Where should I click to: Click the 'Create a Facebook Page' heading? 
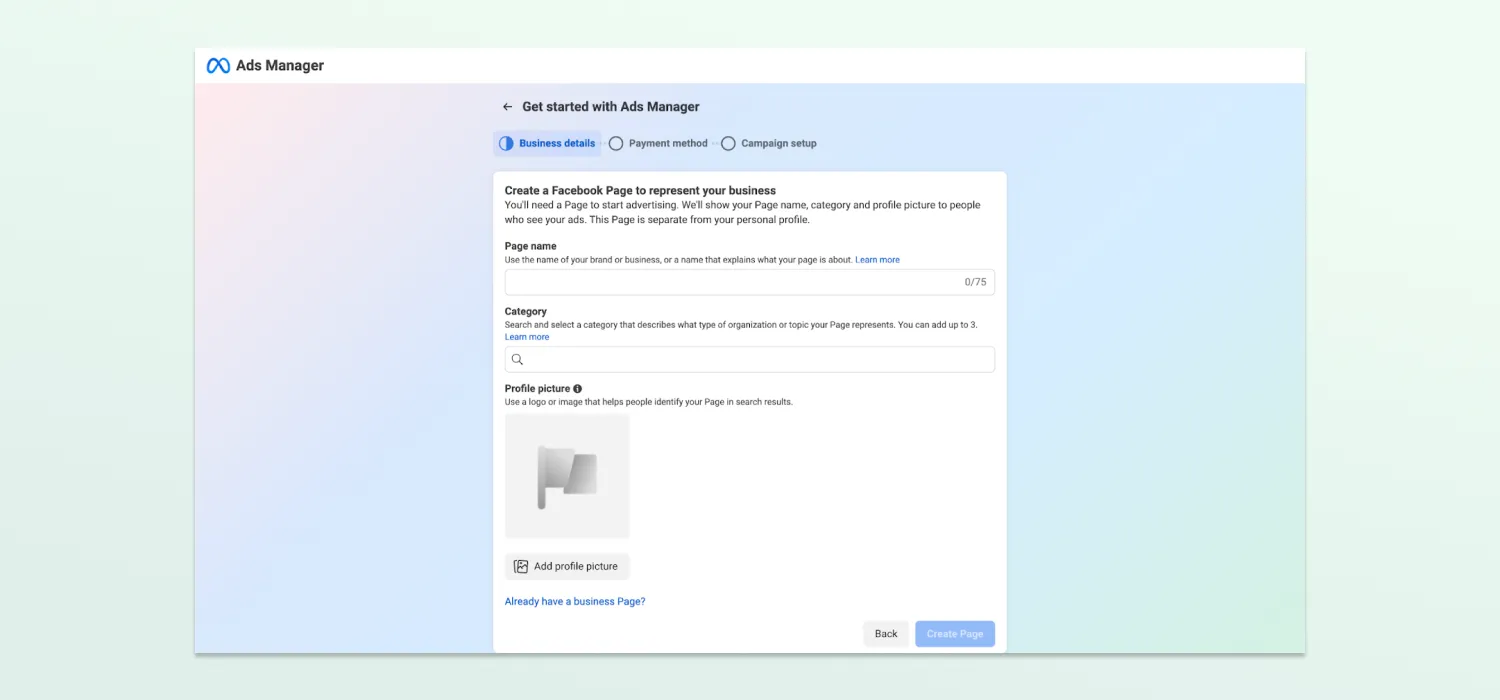pyautogui.click(x=640, y=190)
